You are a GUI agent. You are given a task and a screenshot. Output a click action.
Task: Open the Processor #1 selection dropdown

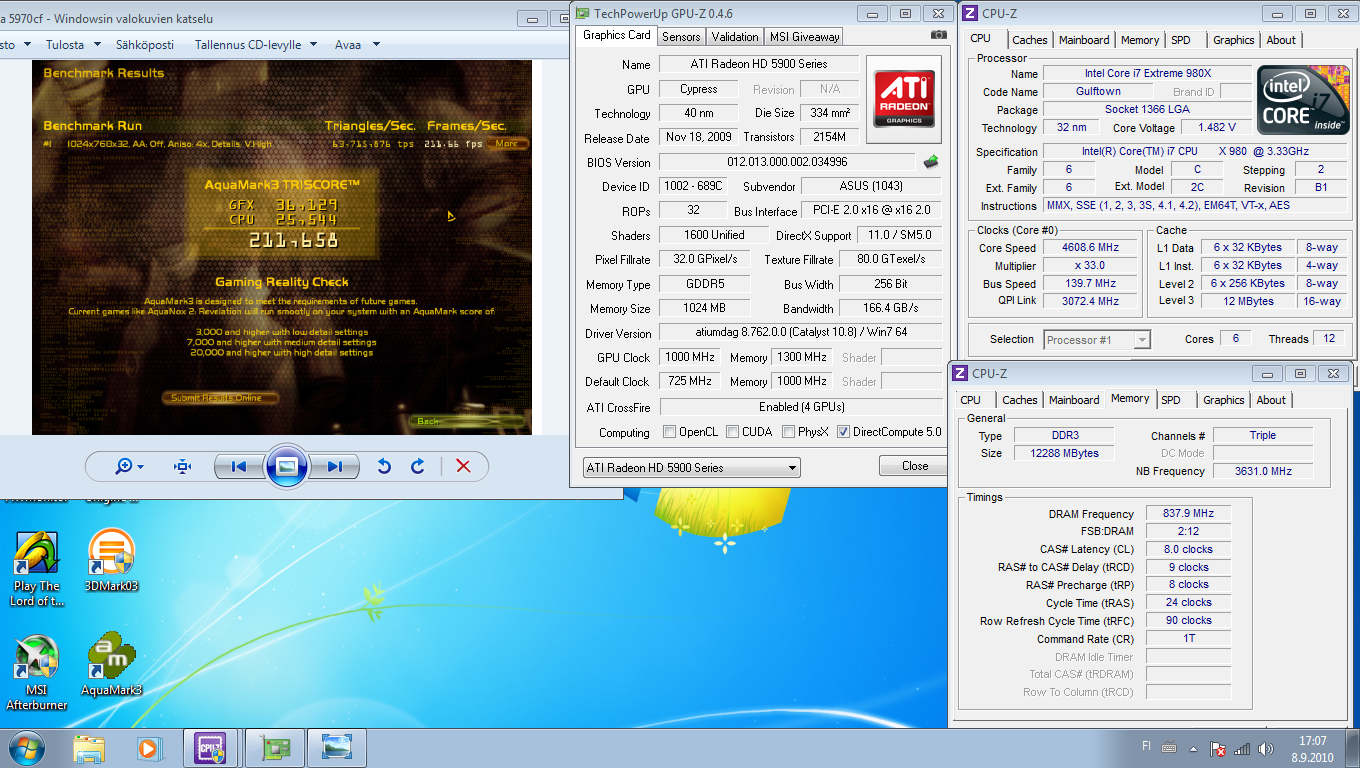click(1097, 340)
